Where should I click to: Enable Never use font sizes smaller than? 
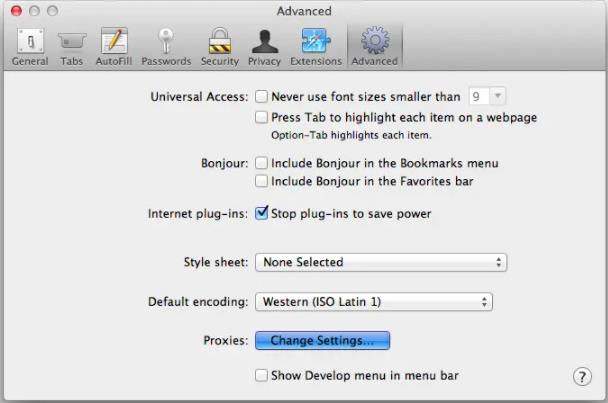(x=261, y=96)
